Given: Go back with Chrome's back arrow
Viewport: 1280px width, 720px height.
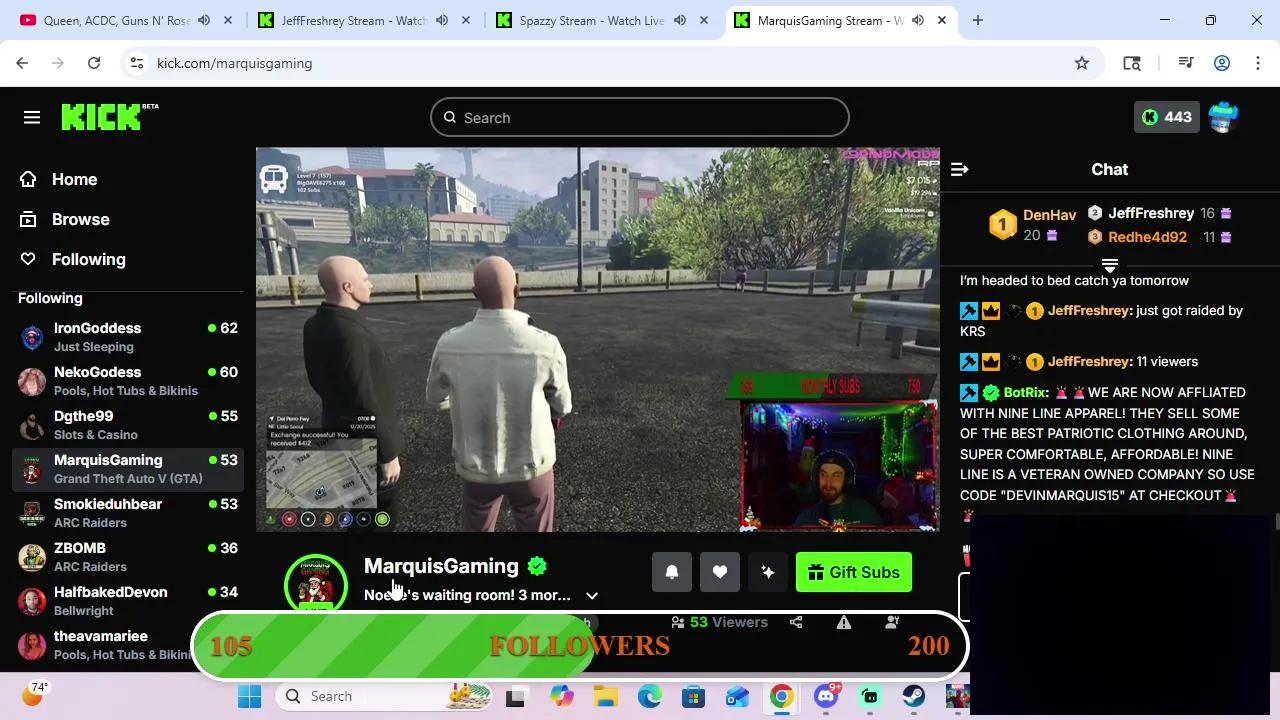Looking at the screenshot, I should click(x=22, y=63).
